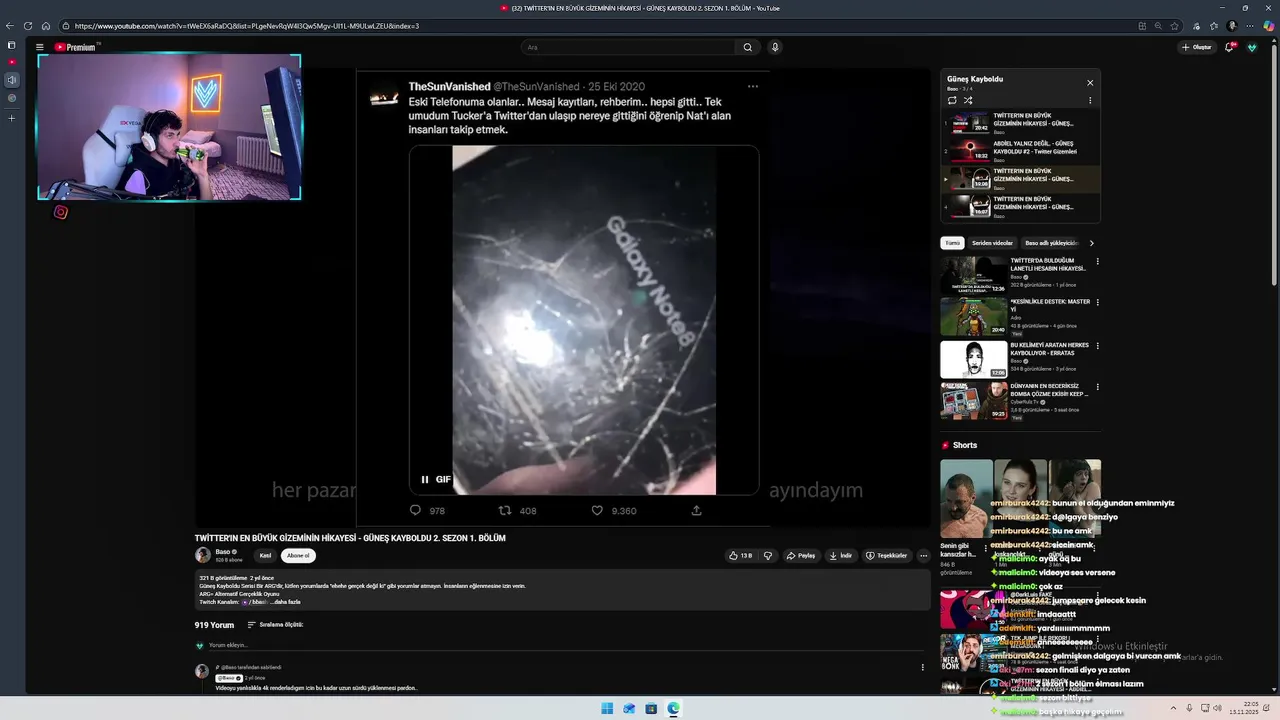Open the YouTube hamburger guide menu

(39, 47)
